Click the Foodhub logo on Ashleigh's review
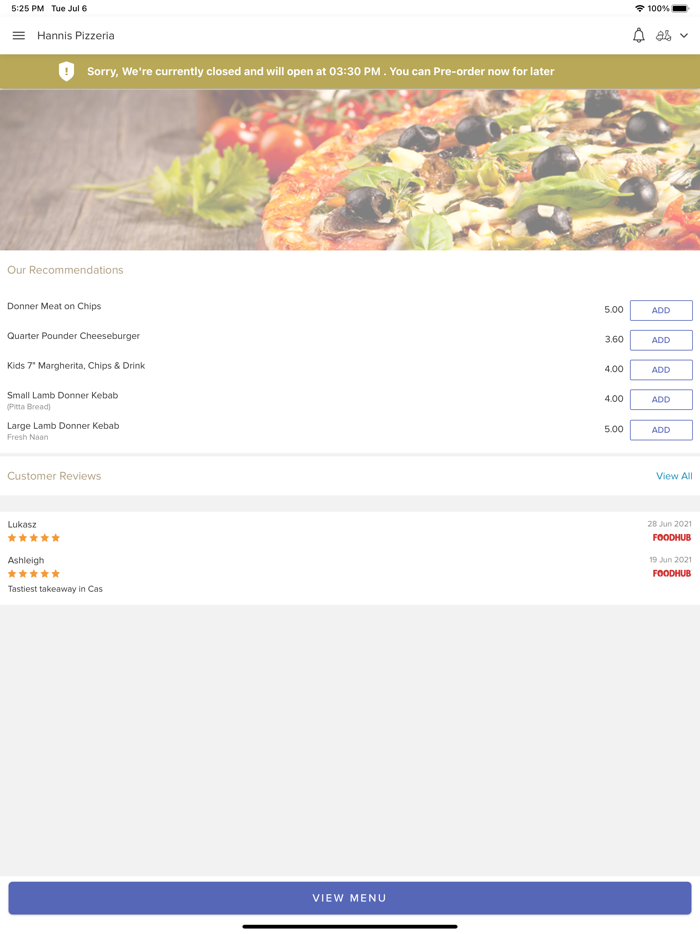The image size is (700, 934). pyautogui.click(x=671, y=573)
